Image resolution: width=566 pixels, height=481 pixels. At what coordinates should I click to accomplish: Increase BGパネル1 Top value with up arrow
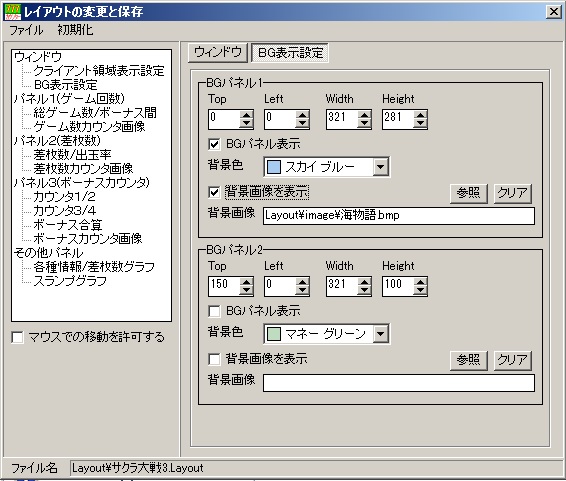[x=246, y=115]
